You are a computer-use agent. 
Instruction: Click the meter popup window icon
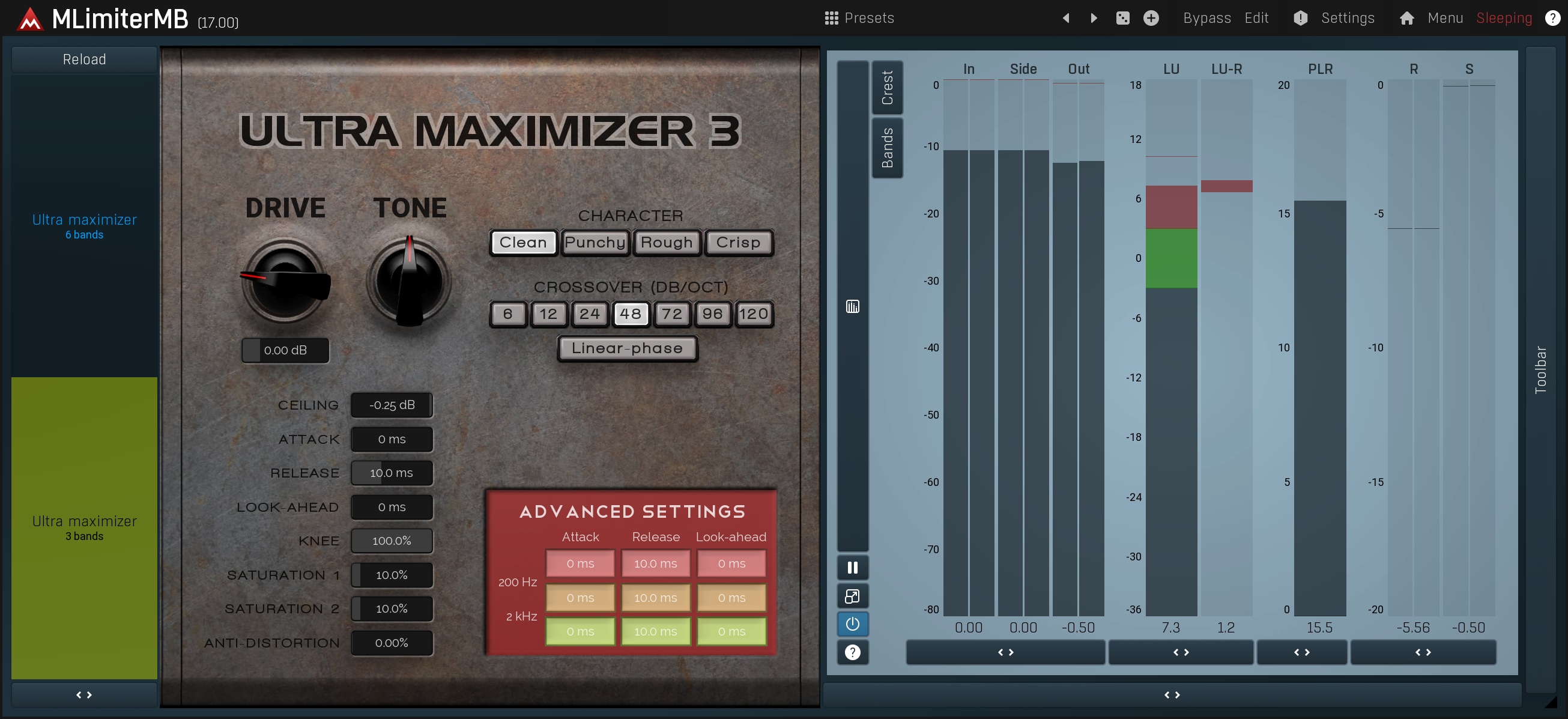click(x=852, y=596)
